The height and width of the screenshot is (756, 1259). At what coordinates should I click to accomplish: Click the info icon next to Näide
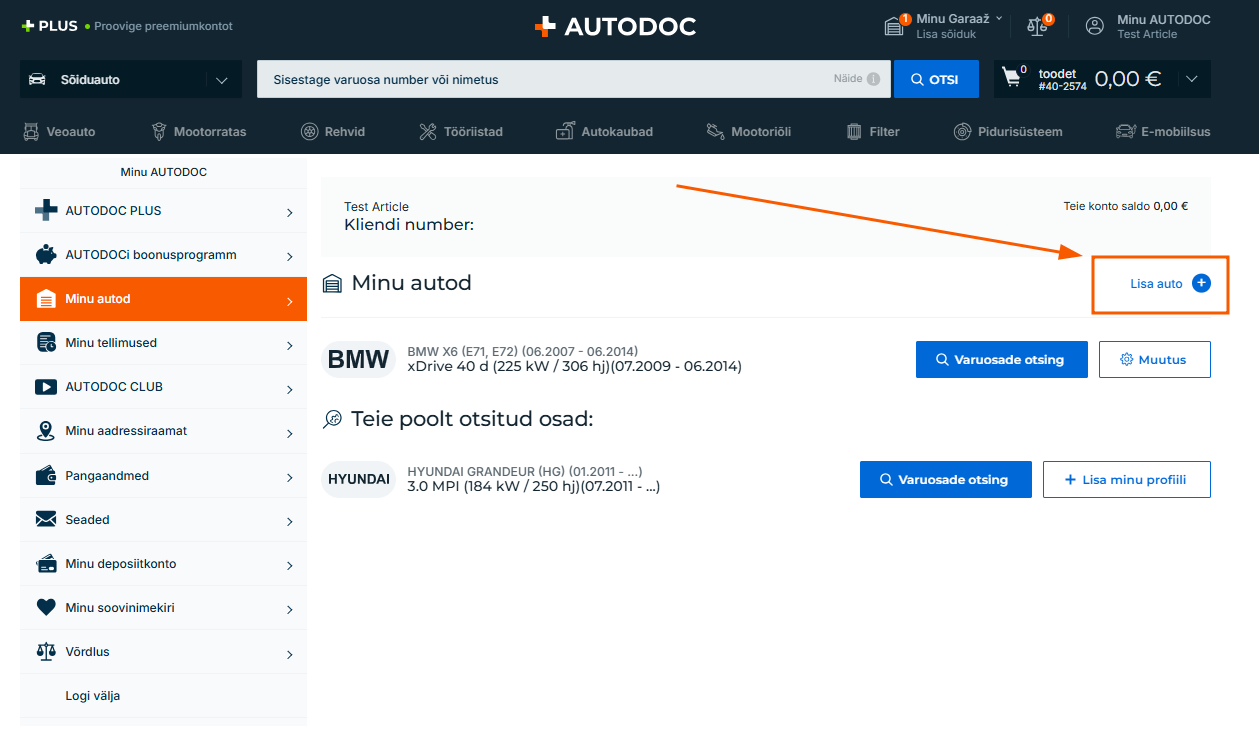[873, 79]
